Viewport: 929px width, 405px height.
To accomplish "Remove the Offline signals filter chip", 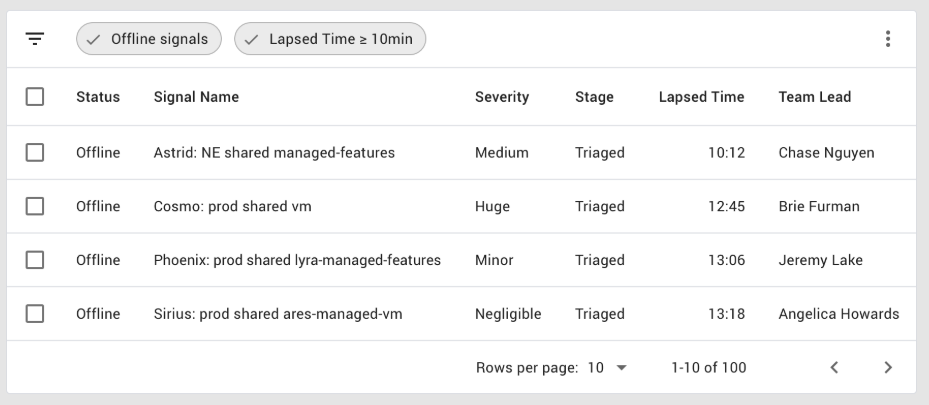I will 149,39.
